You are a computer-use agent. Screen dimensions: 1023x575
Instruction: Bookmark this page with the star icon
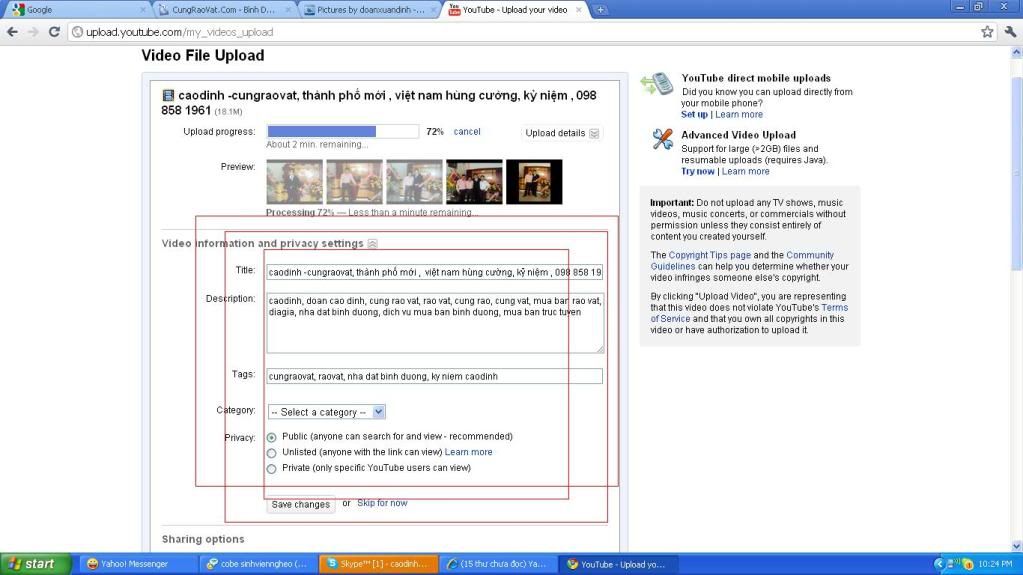click(987, 32)
